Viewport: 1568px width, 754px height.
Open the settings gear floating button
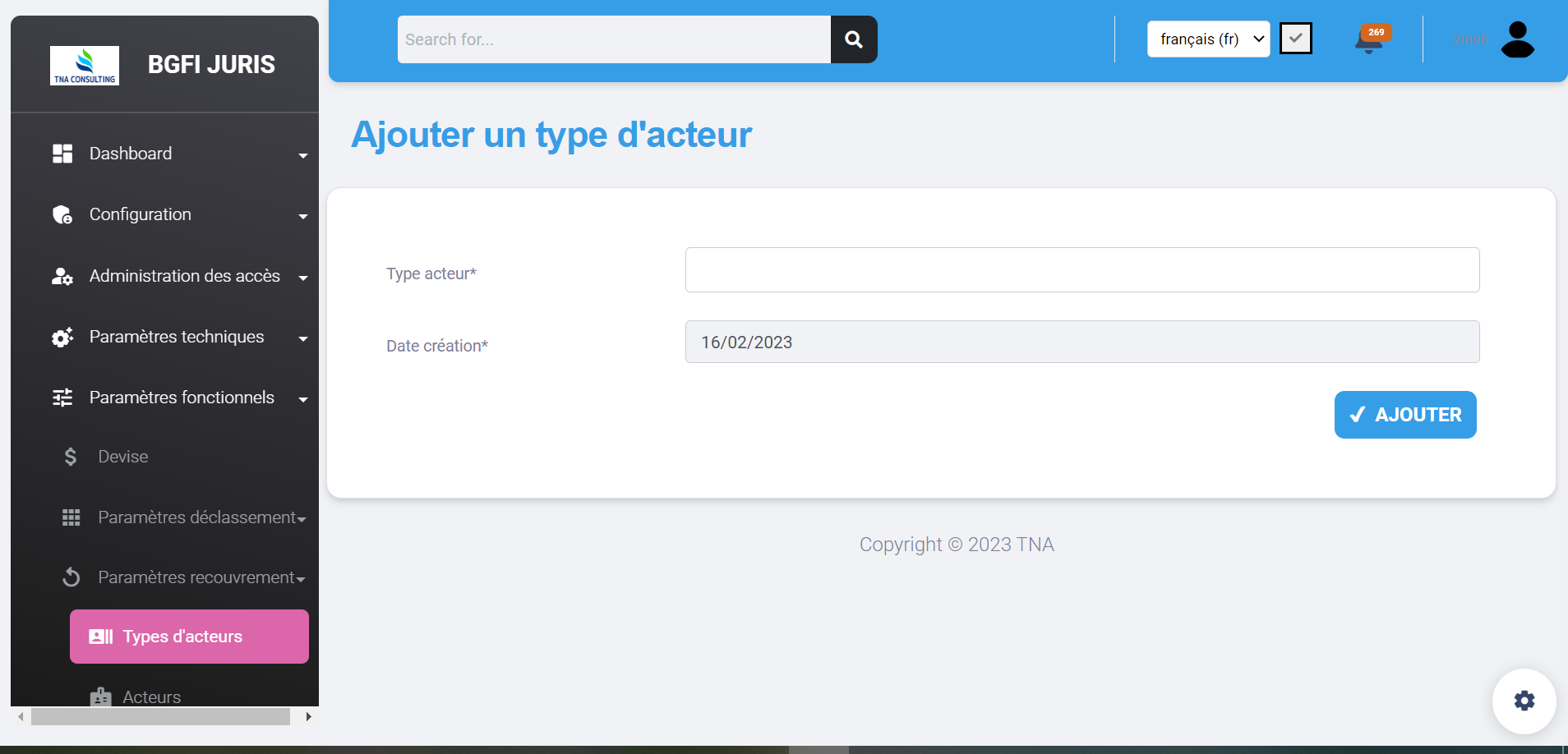tap(1524, 701)
